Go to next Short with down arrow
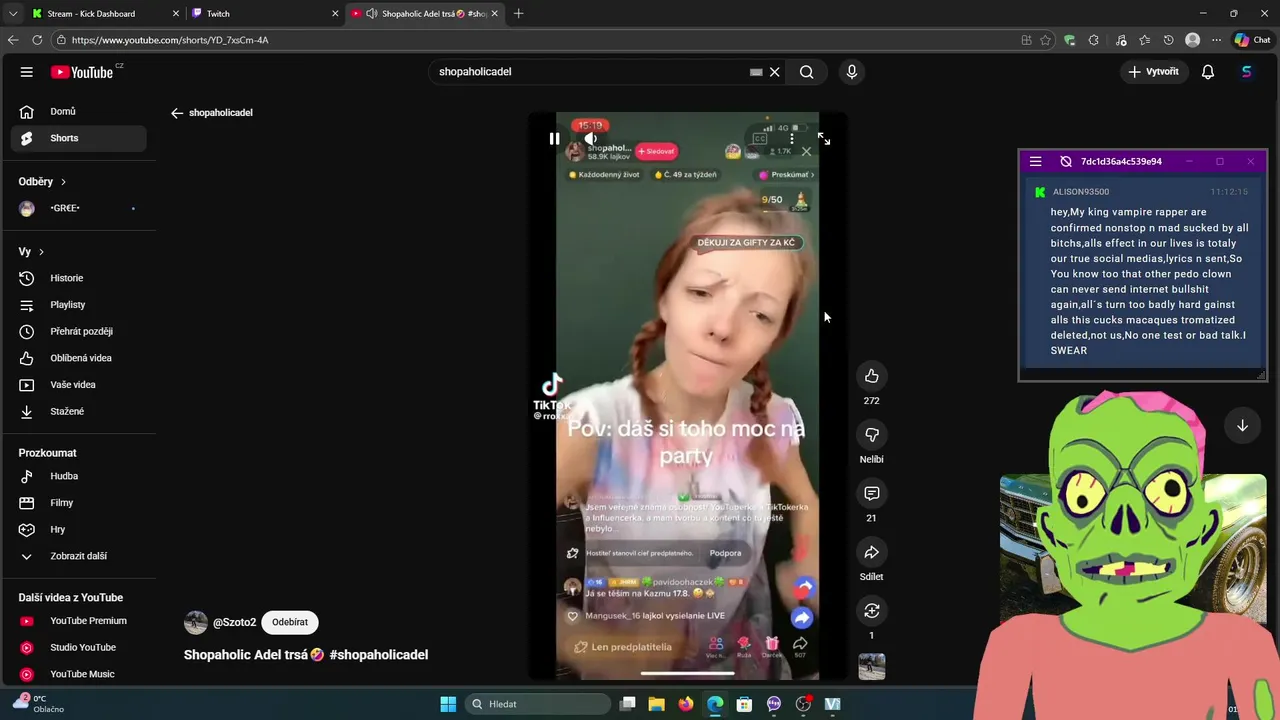This screenshot has width=1280, height=720. [x=1242, y=425]
